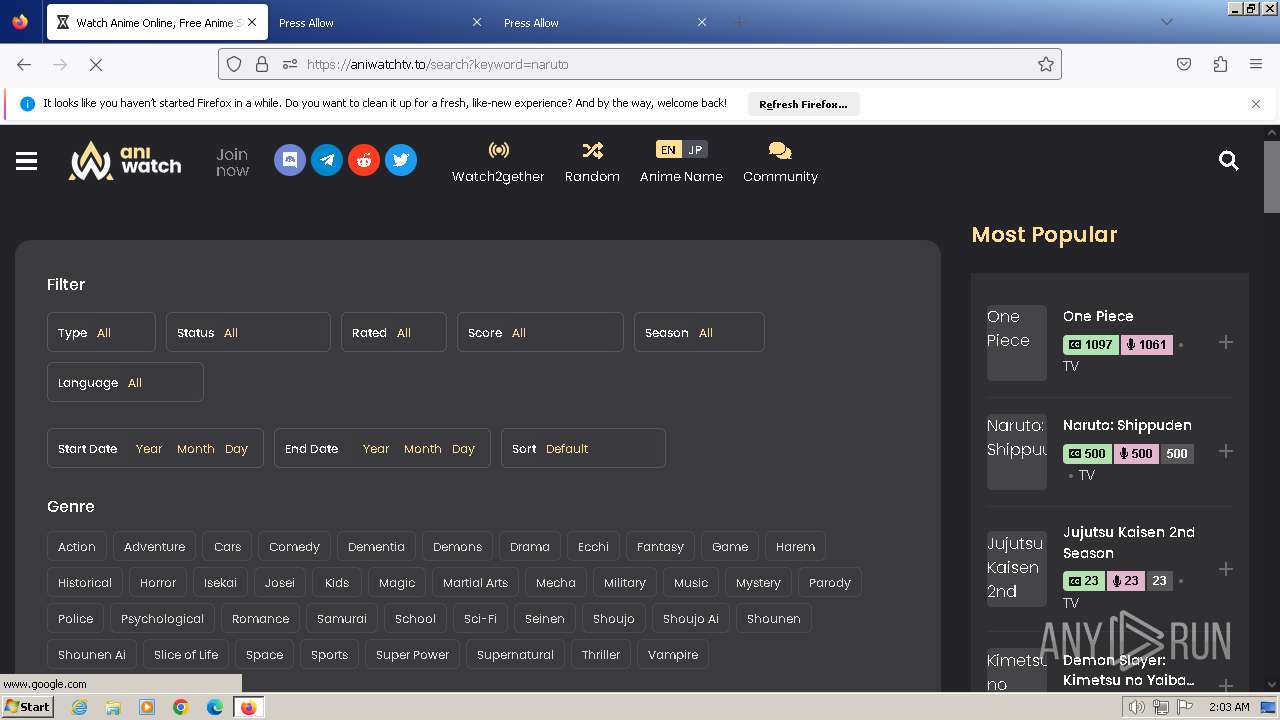Open the Telegram join icon
Image resolution: width=1280 pixels, height=720 pixels.
[327, 160]
